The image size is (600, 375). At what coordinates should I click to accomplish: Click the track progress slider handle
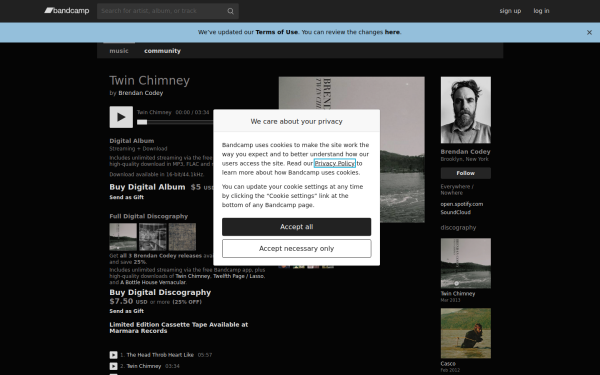pyautogui.click(x=142, y=122)
